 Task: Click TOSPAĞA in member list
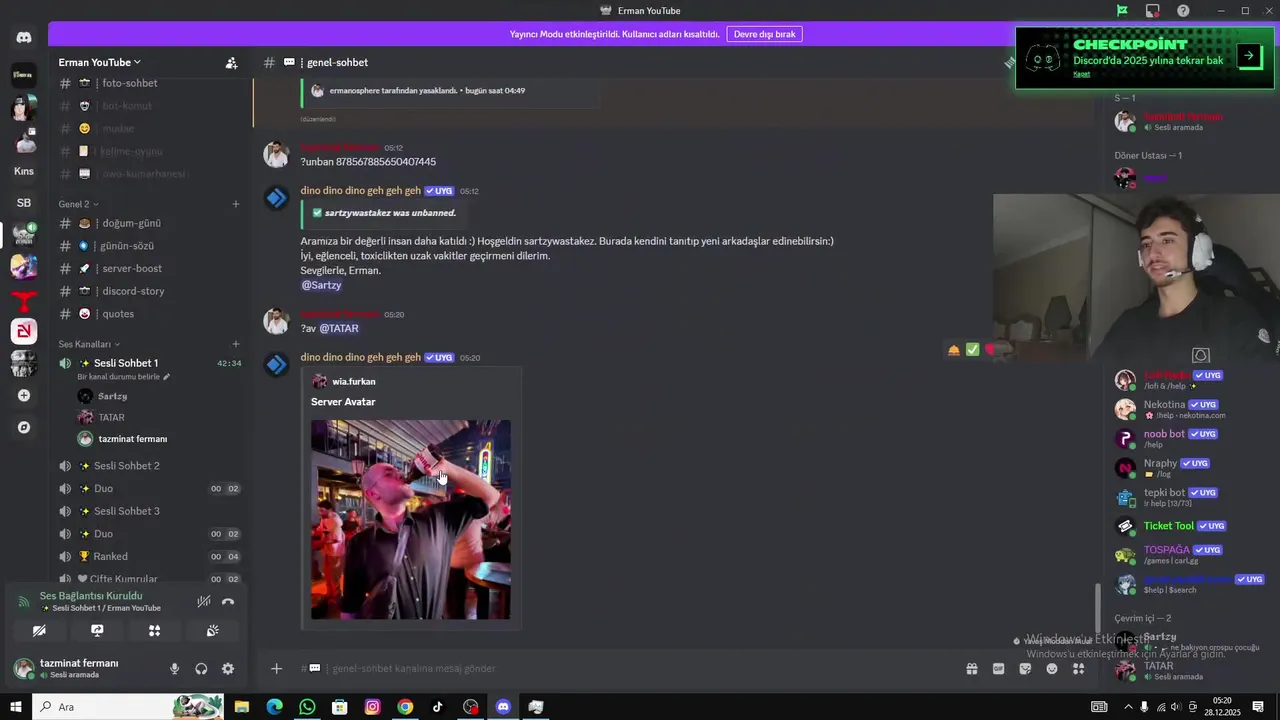pos(1167,550)
